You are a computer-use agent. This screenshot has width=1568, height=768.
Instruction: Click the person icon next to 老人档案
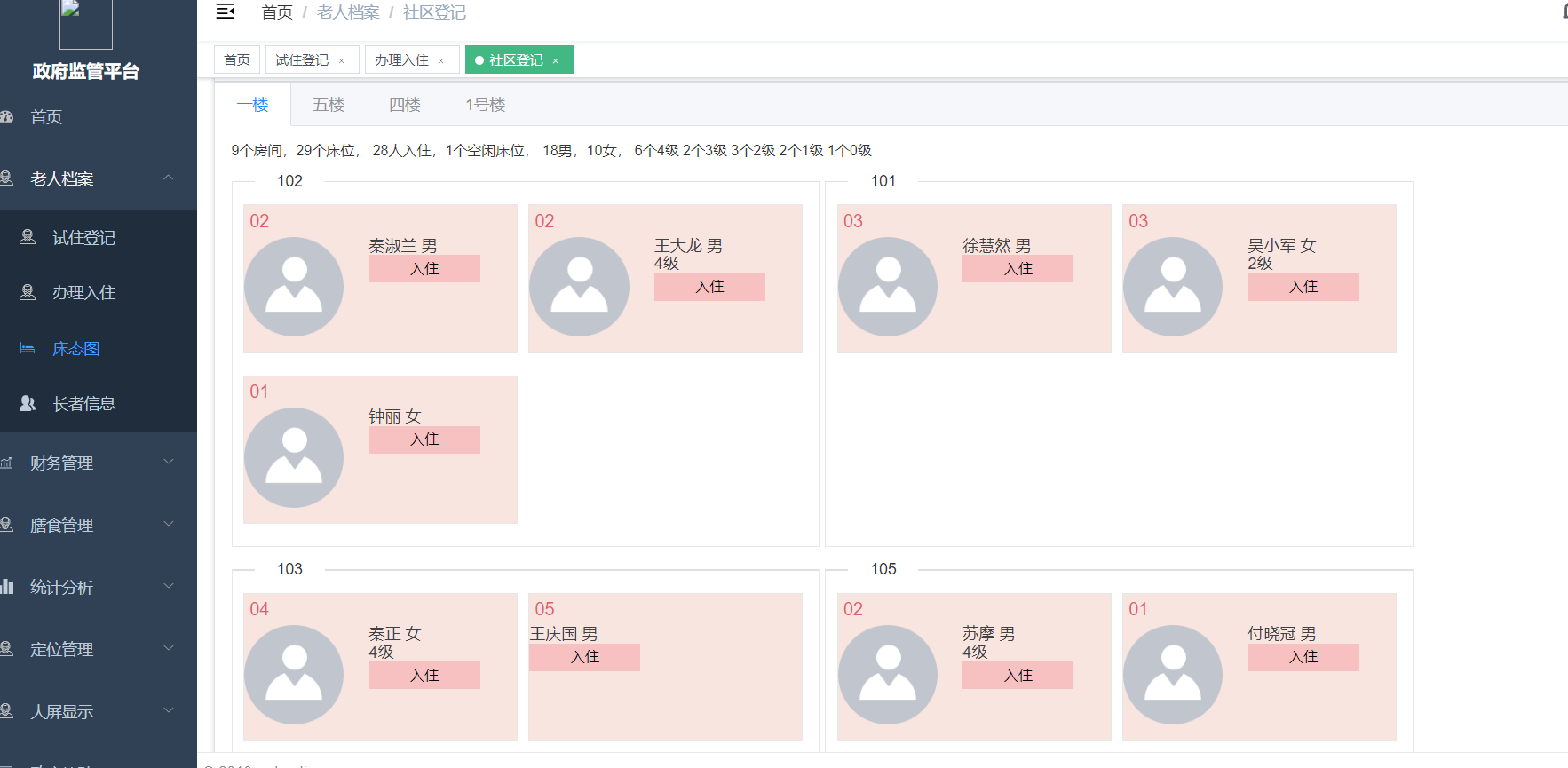coord(6,178)
